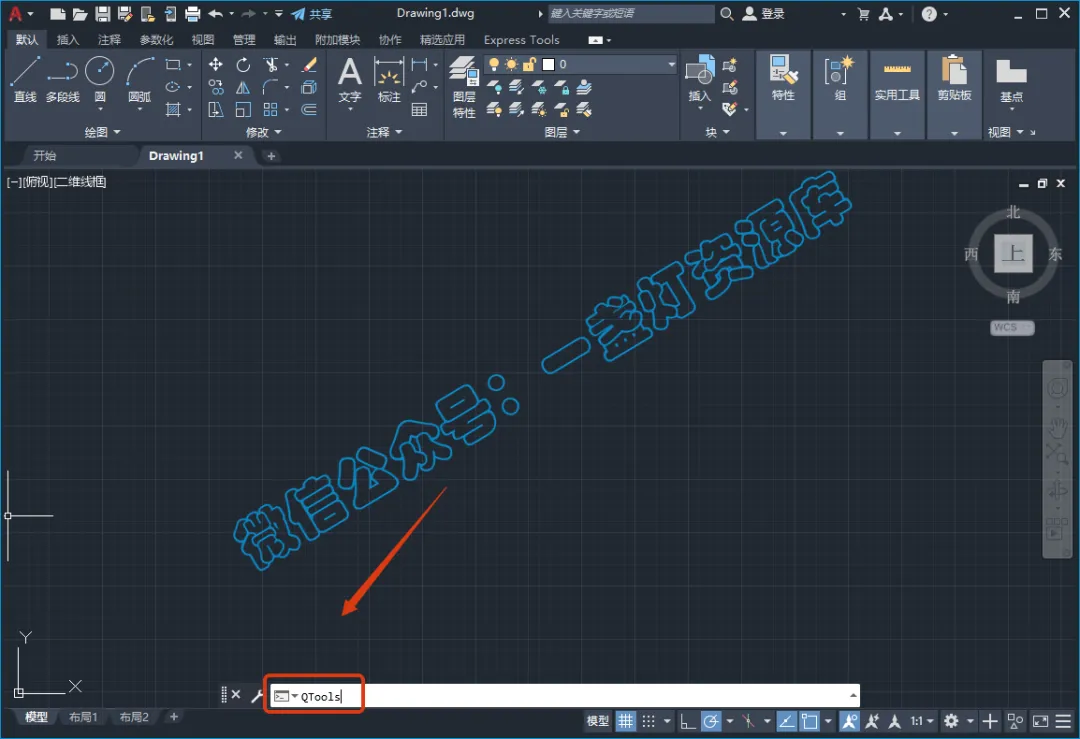The image size is (1080, 739).
Task: Open annotation scale 1:1 dropdown
Action: 922,721
